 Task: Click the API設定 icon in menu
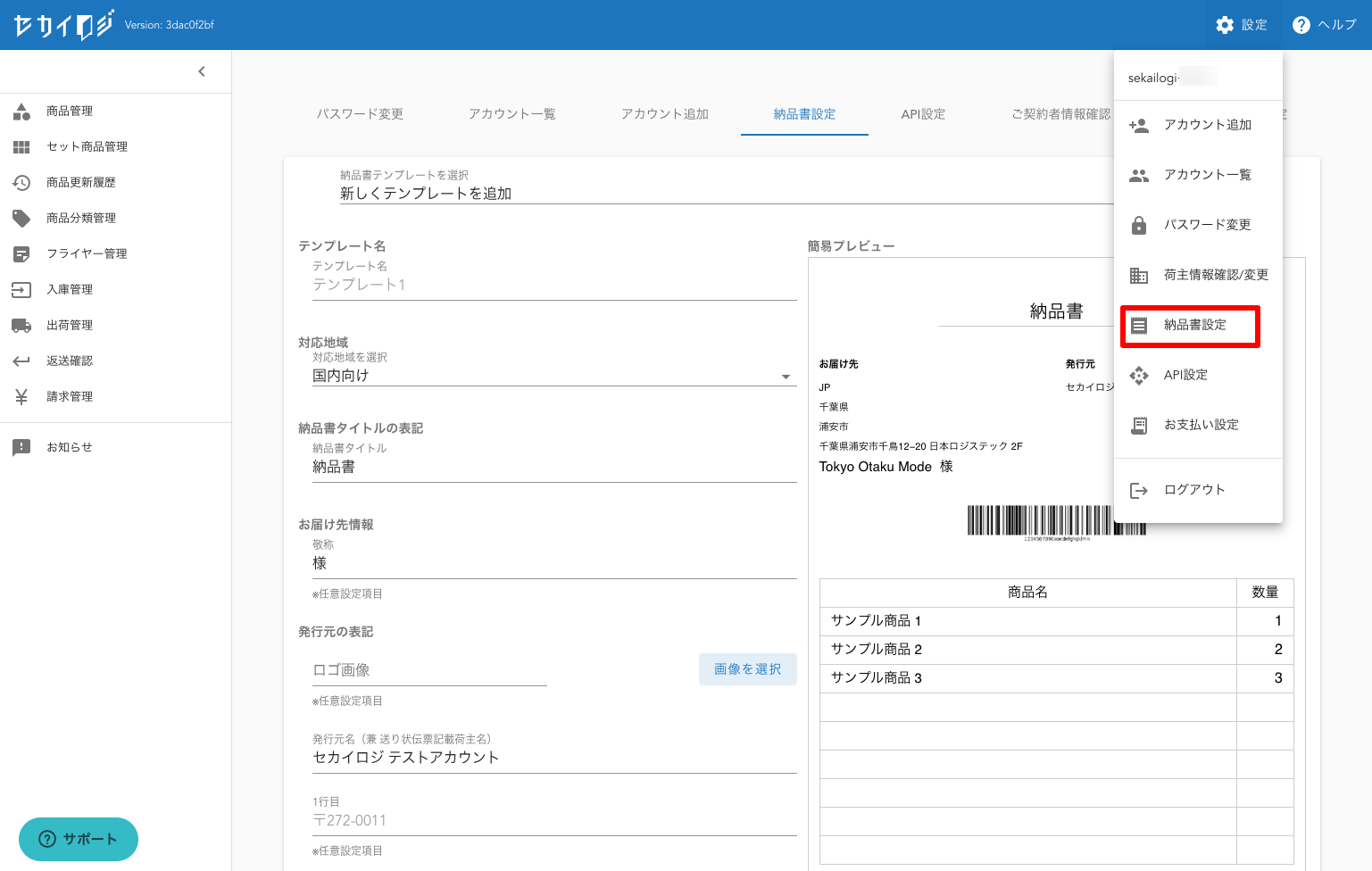pos(1139,376)
